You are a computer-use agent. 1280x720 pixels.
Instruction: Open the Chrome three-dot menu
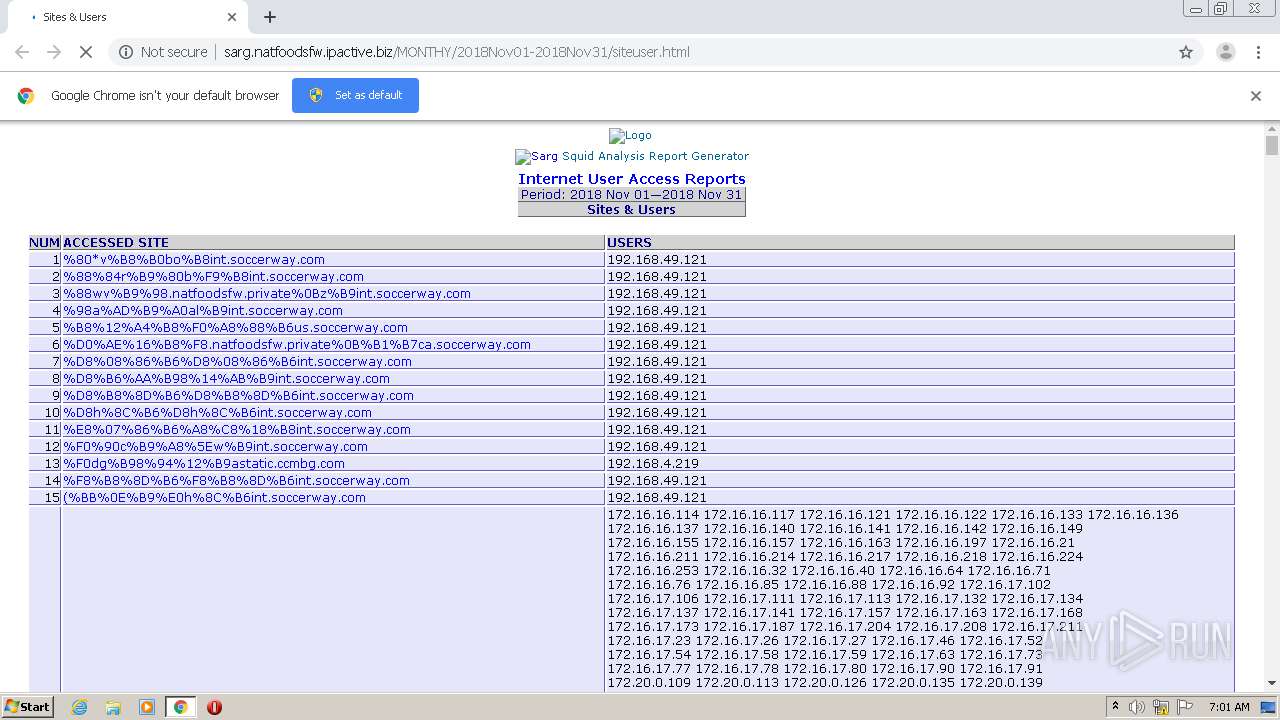coord(1258,52)
